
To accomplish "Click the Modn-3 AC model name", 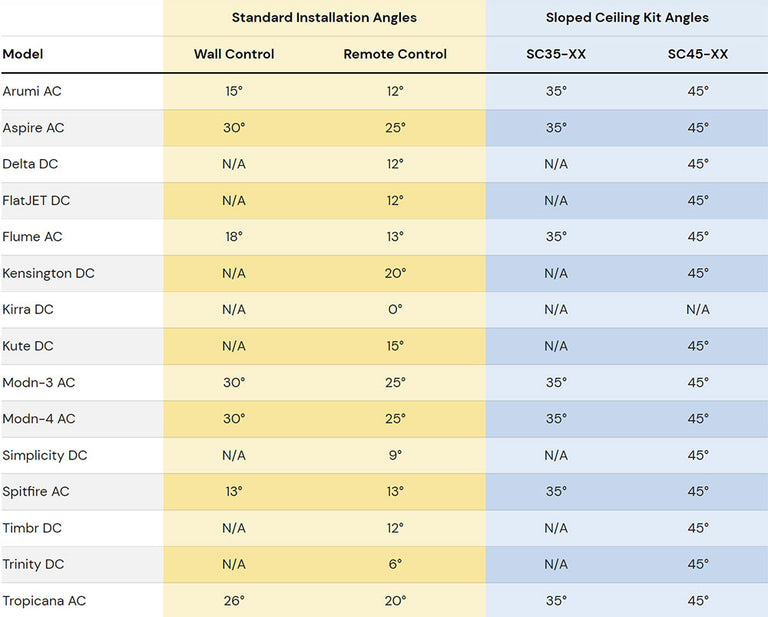I will [x=39, y=382].
